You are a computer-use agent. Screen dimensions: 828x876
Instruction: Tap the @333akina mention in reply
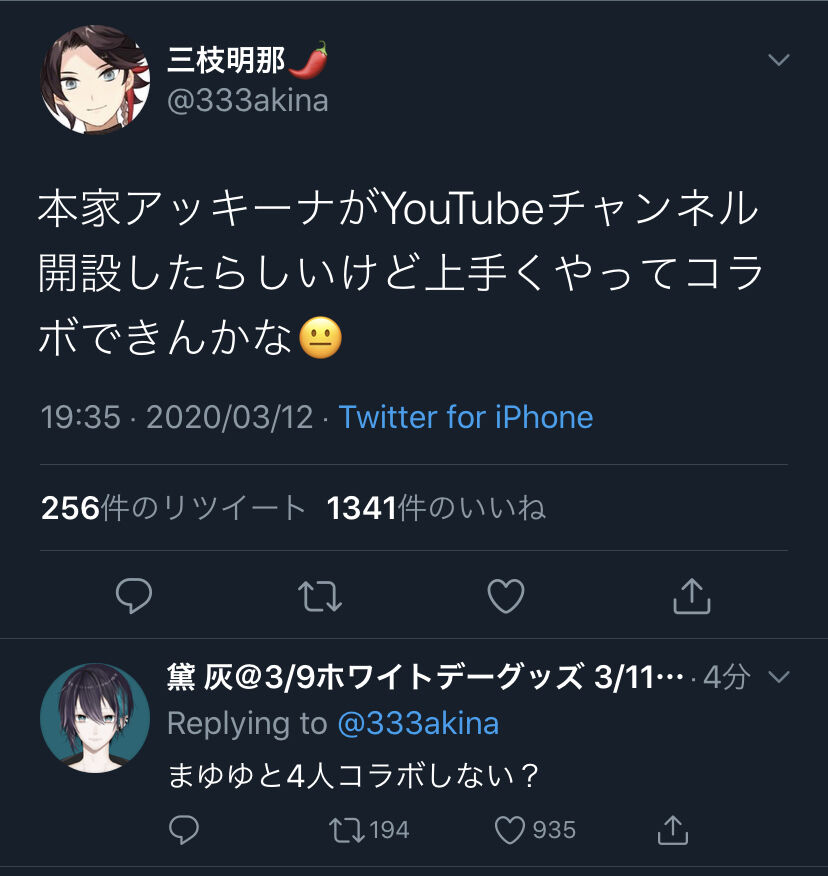tap(418, 723)
